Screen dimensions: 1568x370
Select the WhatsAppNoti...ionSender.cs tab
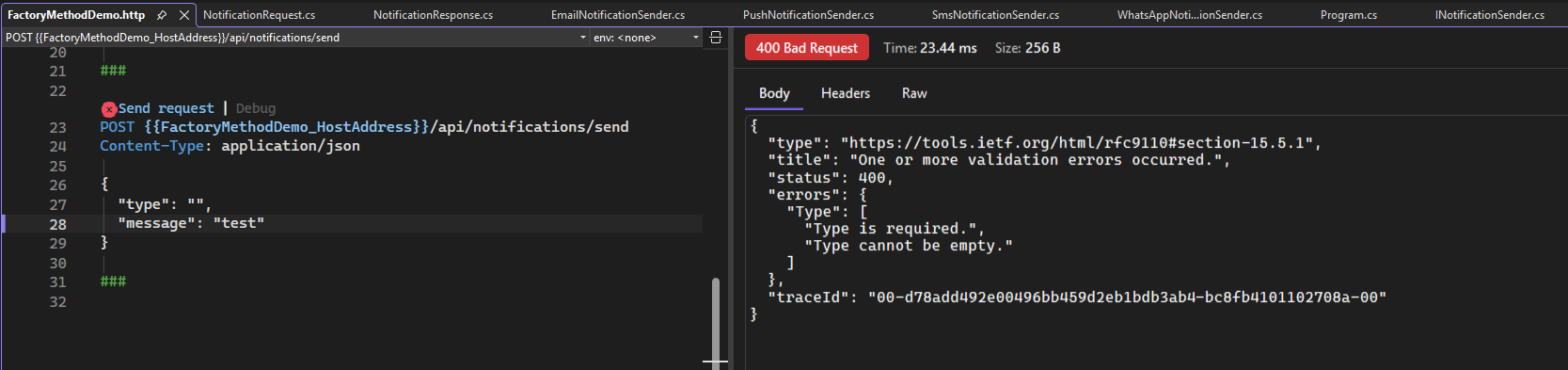pyautogui.click(x=1190, y=15)
